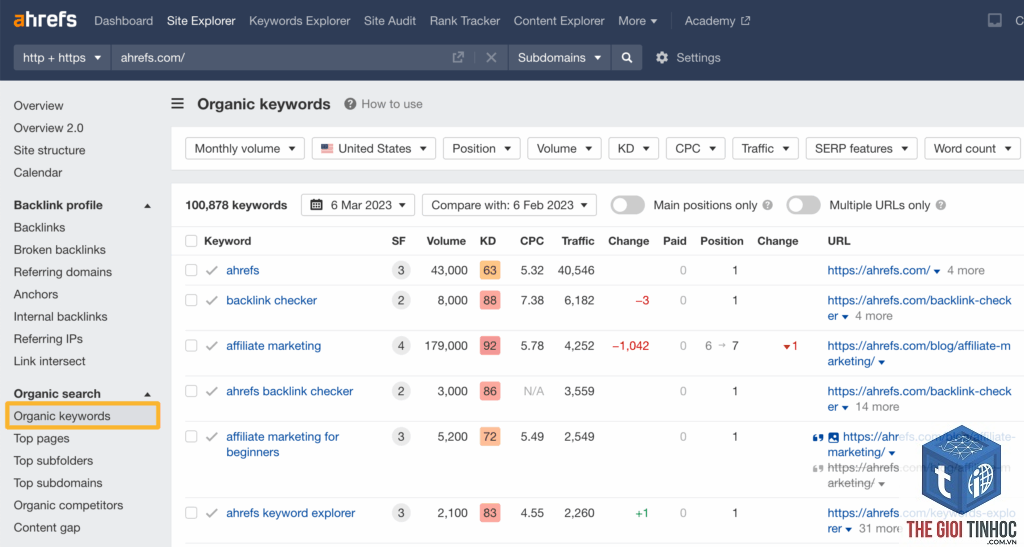Image resolution: width=1024 pixels, height=547 pixels.
Task: Sort by Volume column header
Action: click(x=446, y=241)
